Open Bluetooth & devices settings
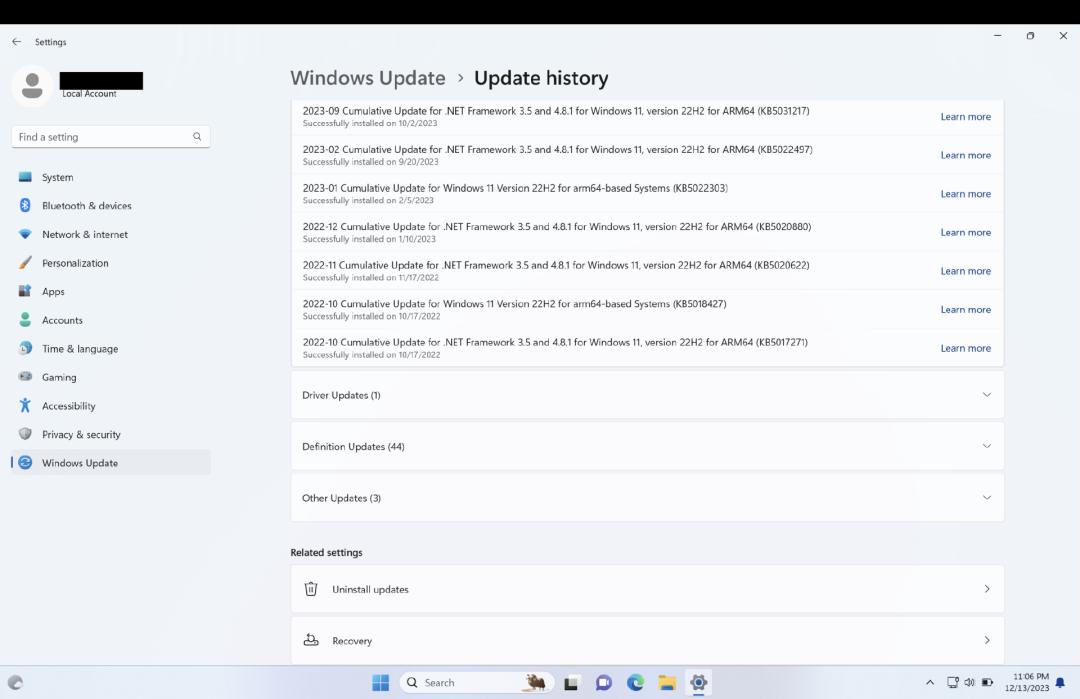1080x699 pixels. tap(110, 205)
